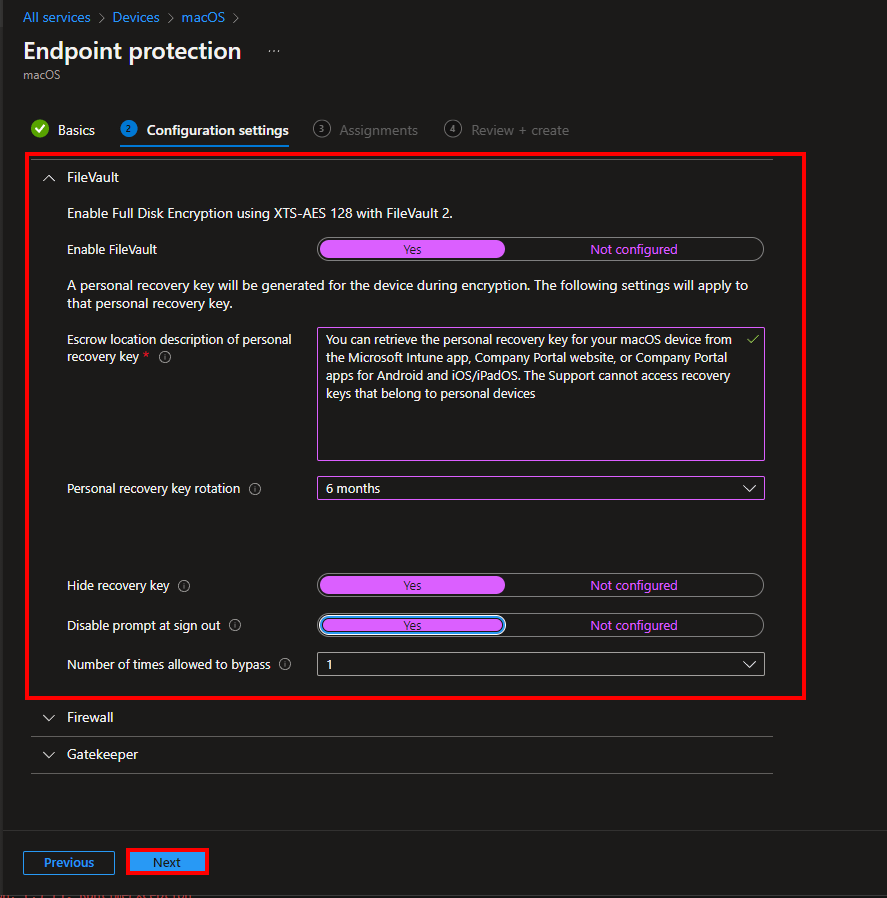The width and height of the screenshot is (887, 898).
Task: Click info icon beside Escrow location description
Action: pyautogui.click(x=165, y=357)
